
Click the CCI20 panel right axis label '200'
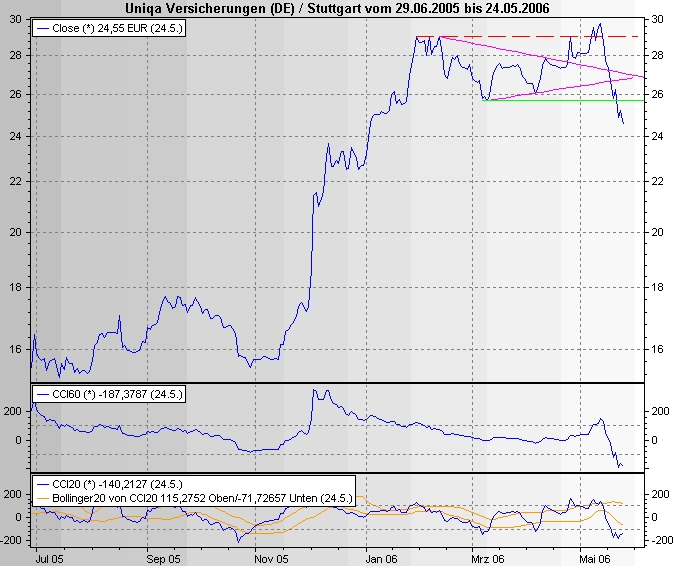pos(660,494)
